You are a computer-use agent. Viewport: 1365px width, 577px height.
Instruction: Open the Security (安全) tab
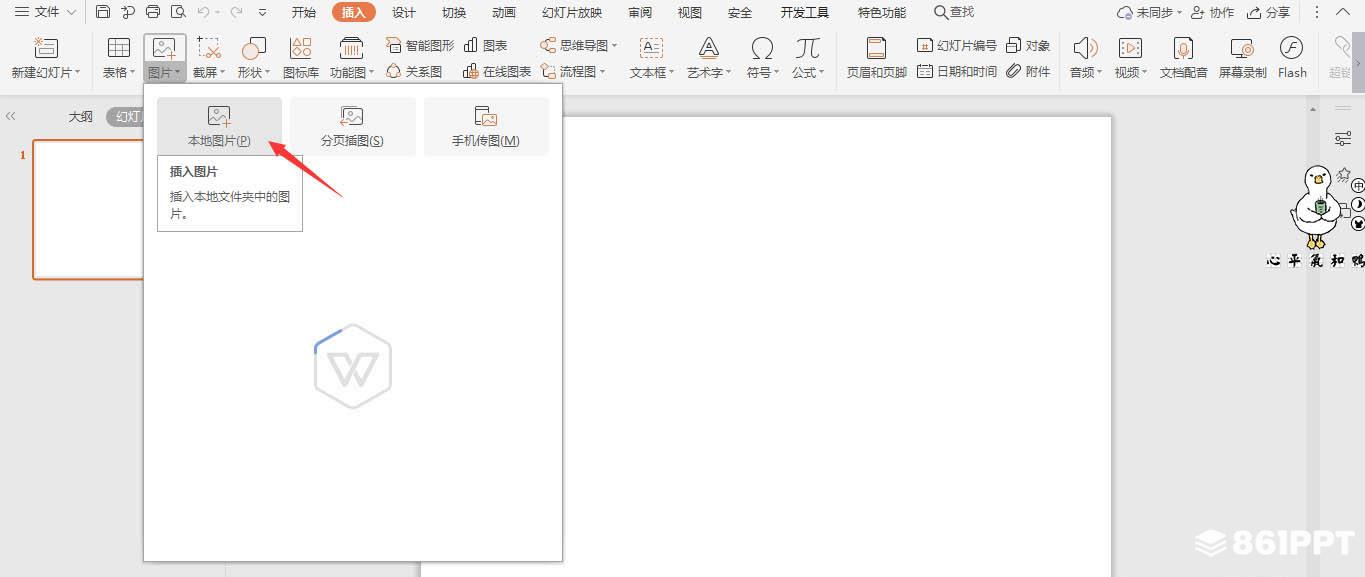740,12
